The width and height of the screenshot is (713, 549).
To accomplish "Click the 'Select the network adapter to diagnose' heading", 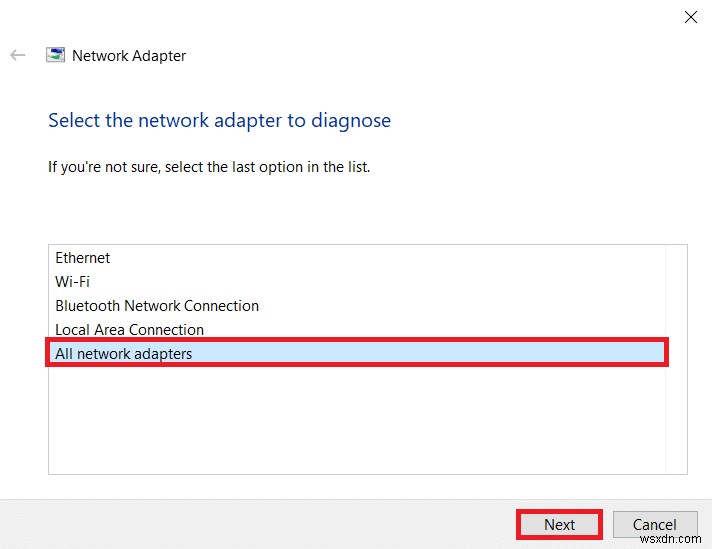I will [x=219, y=121].
